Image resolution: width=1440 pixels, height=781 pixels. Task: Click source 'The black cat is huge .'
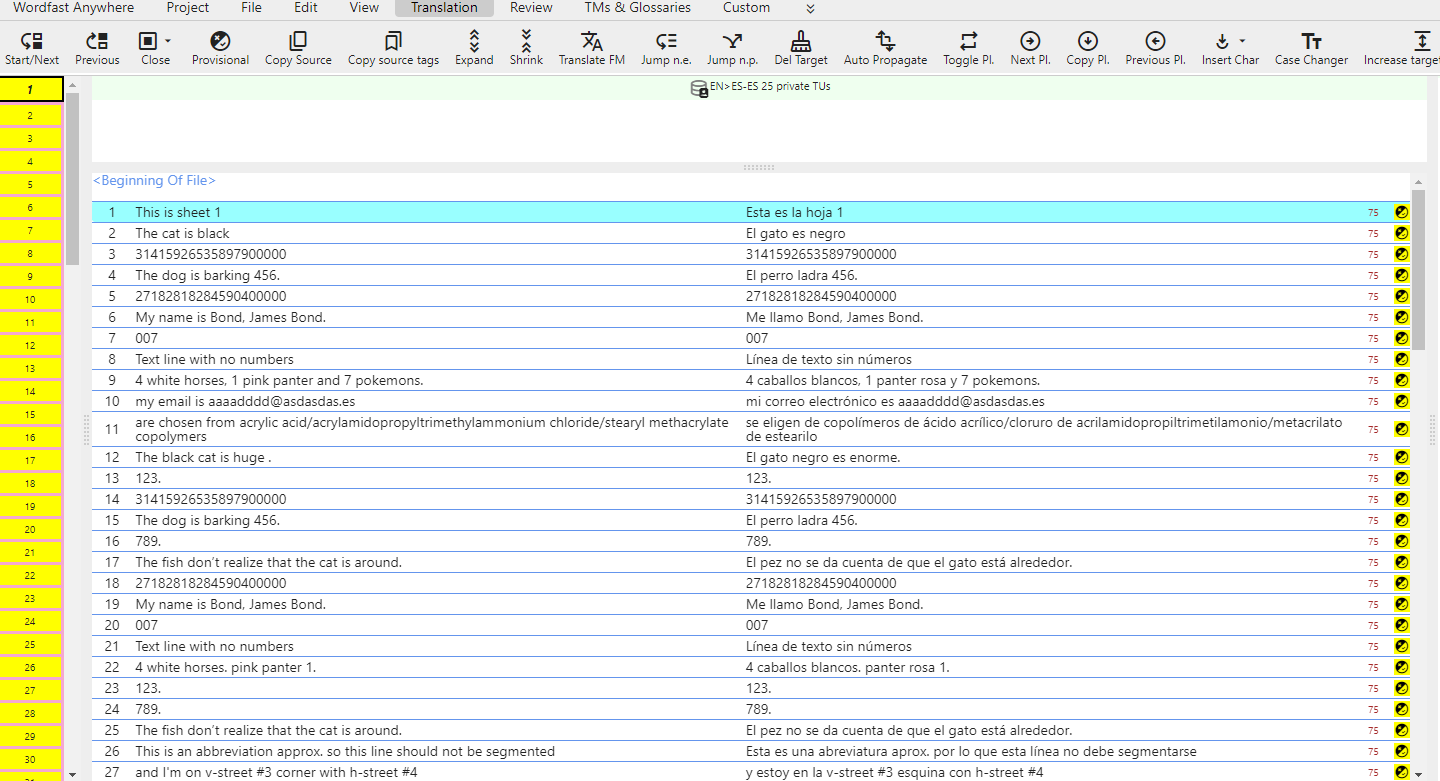click(x=204, y=457)
